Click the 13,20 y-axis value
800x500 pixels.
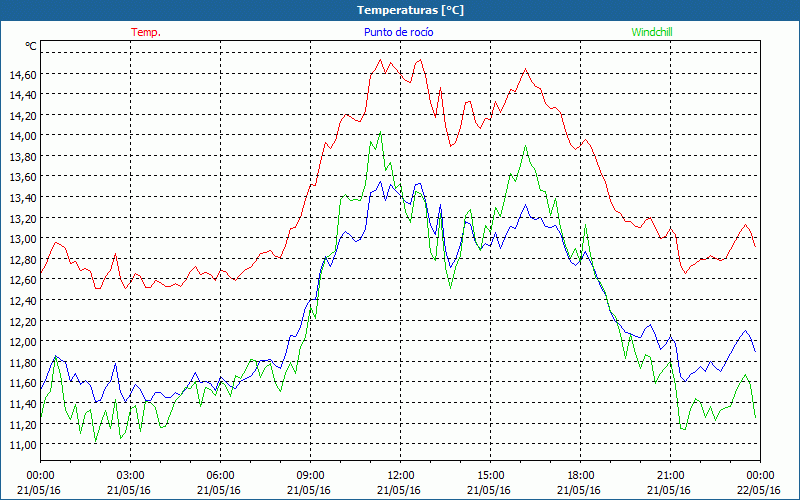pyautogui.click(x=23, y=218)
